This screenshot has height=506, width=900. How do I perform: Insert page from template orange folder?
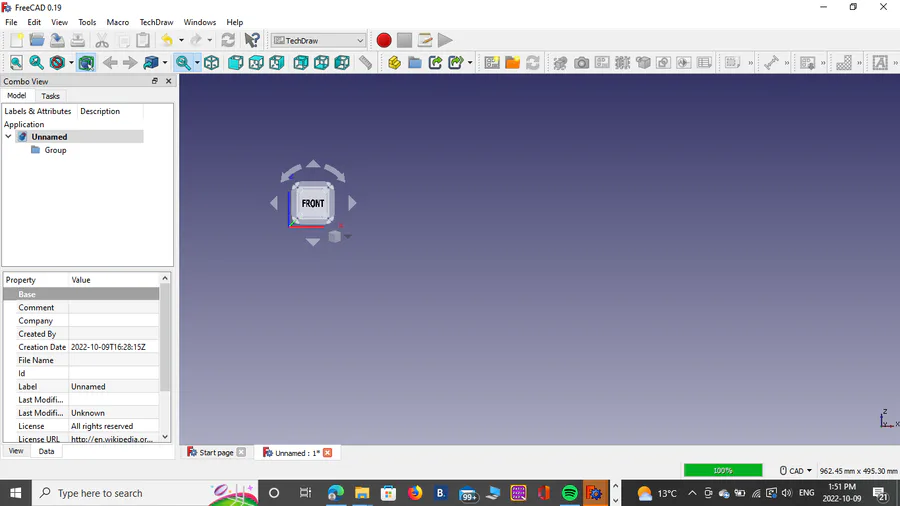point(513,63)
